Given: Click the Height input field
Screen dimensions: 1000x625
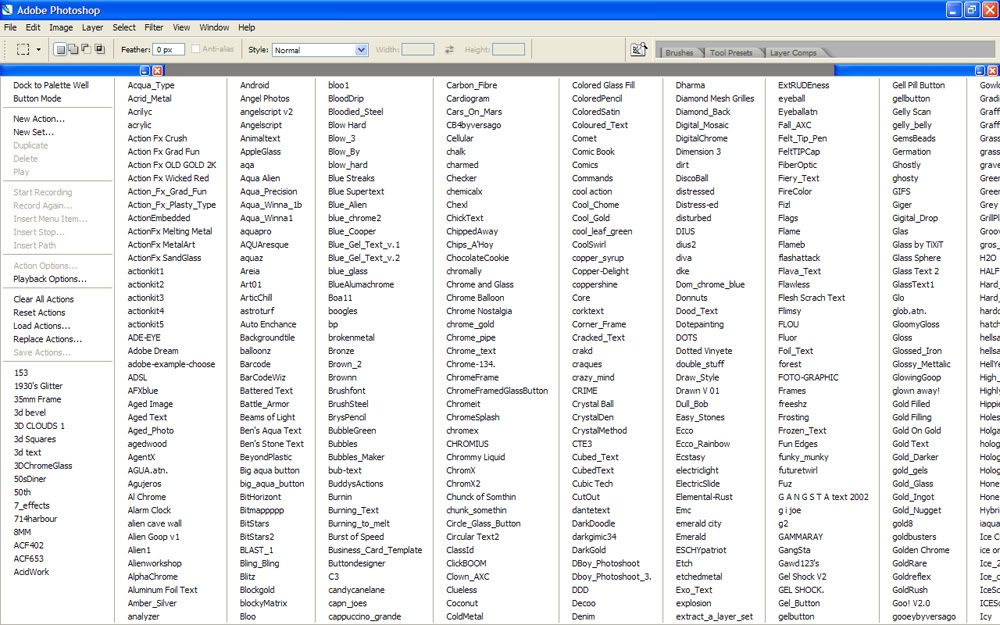Looking at the screenshot, I should click(x=509, y=50).
